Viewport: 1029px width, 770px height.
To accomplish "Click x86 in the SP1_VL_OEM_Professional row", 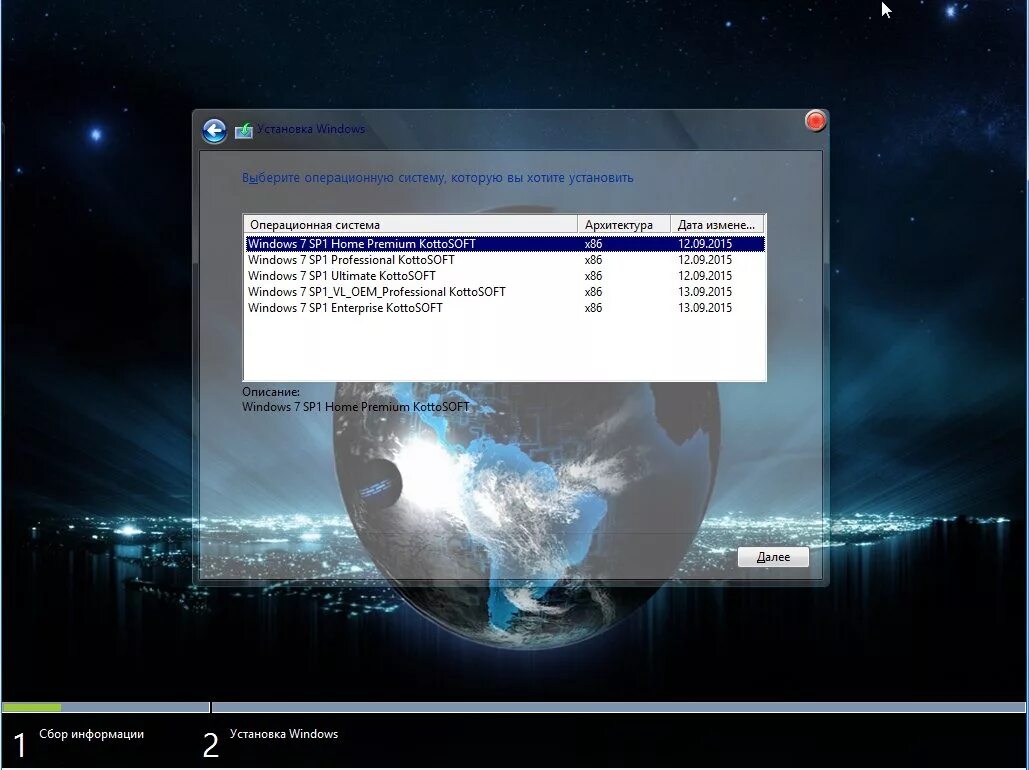I will tap(593, 291).
